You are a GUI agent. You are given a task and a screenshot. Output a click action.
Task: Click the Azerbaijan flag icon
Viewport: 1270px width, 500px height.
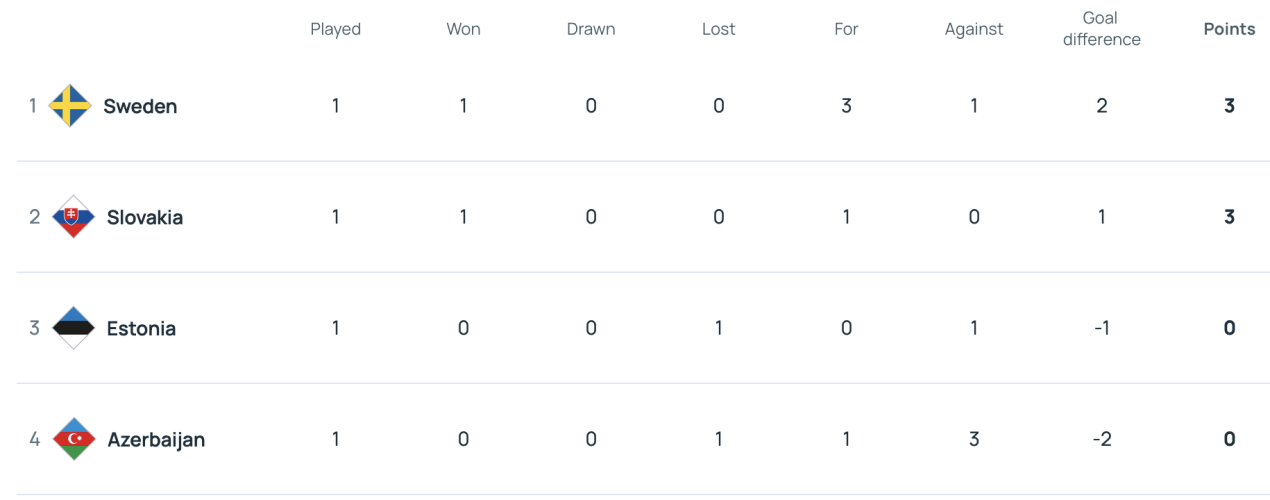[73, 439]
